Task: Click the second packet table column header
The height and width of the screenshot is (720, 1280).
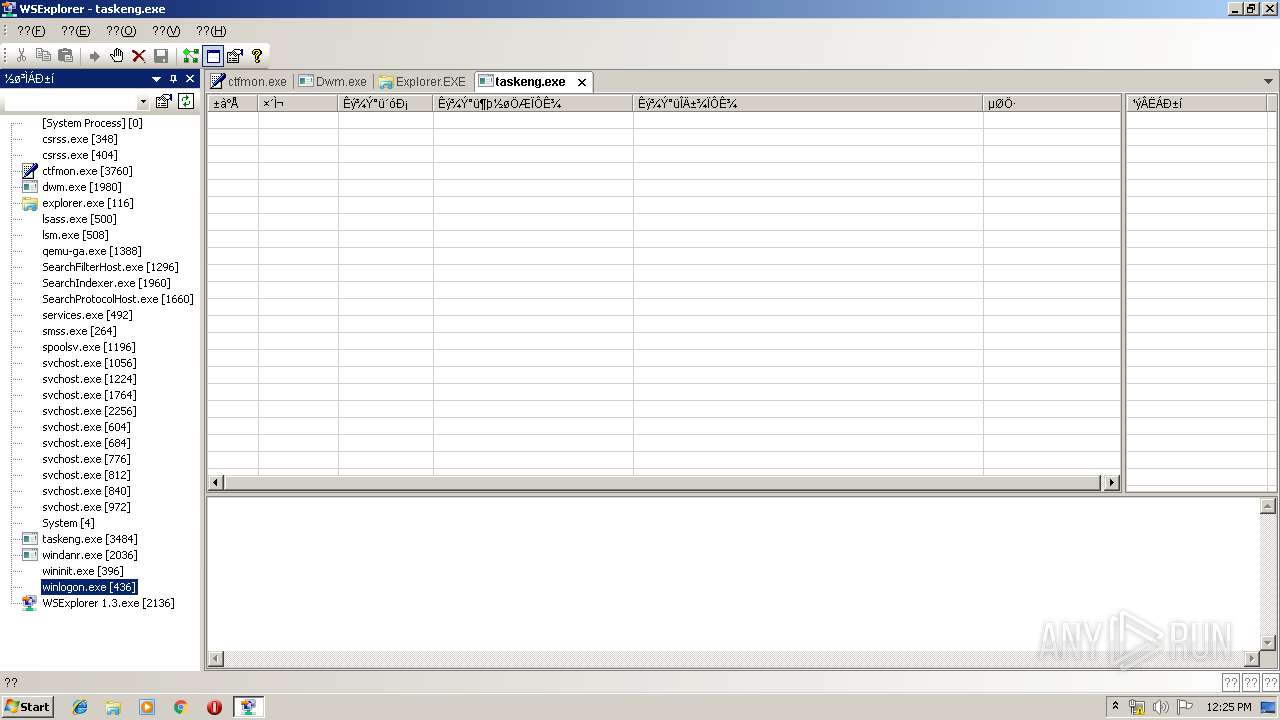Action: coord(298,103)
